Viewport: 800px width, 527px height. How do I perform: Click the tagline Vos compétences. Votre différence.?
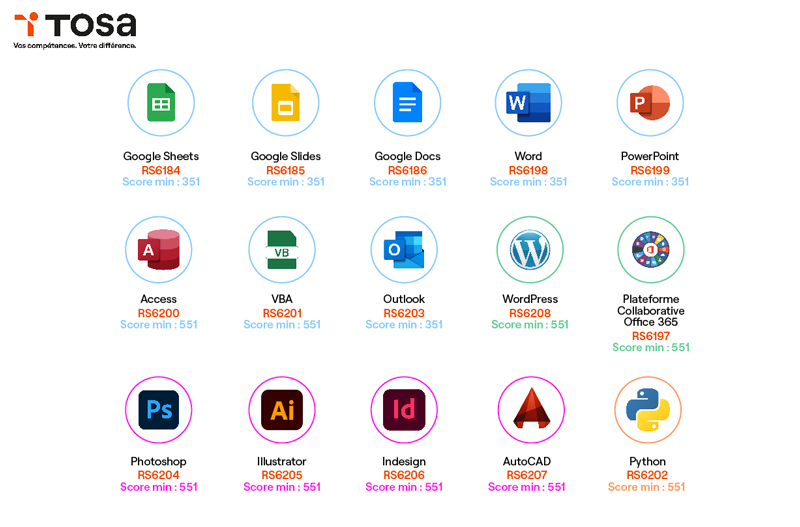(74, 46)
